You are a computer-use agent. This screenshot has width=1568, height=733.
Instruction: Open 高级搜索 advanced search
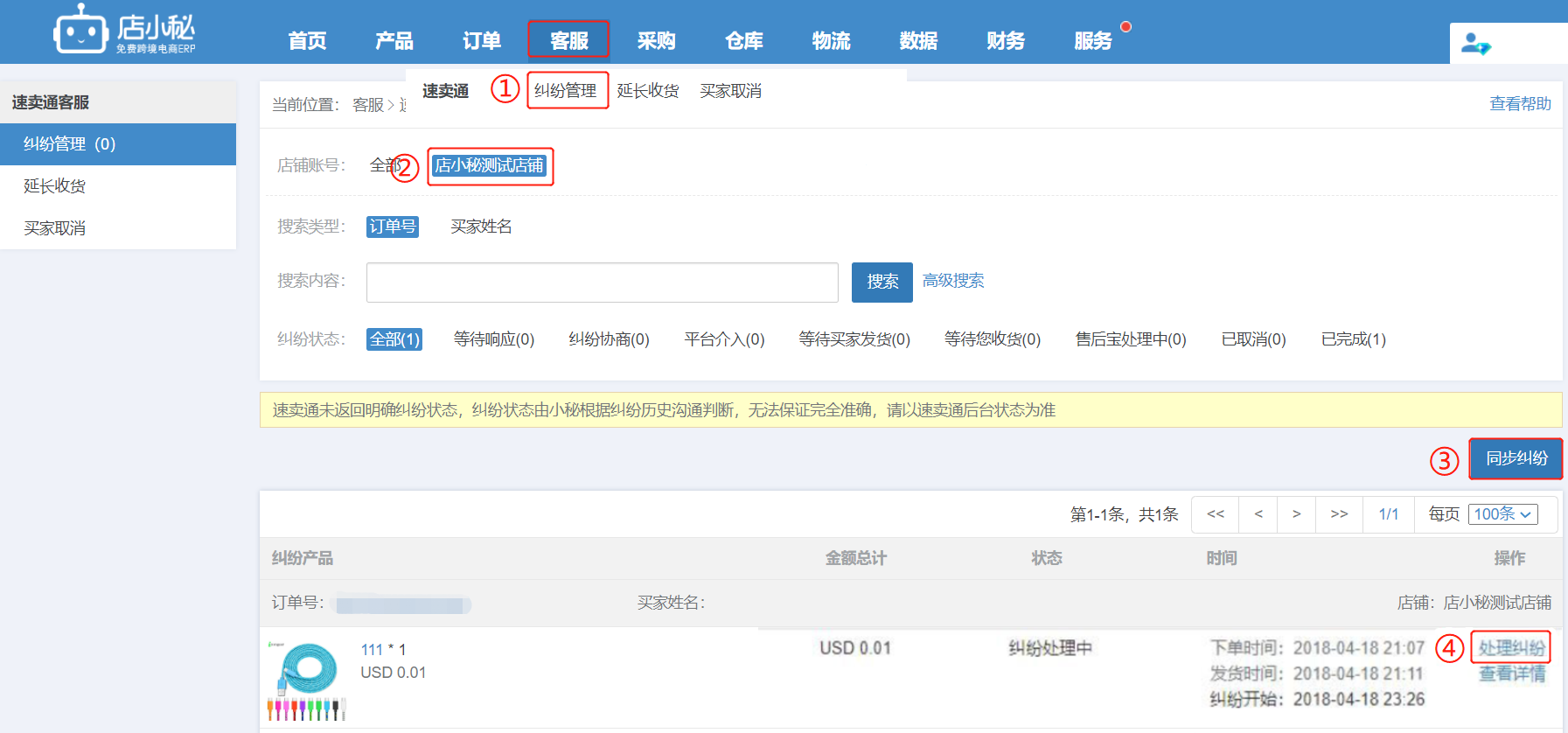click(x=953, y=281)
